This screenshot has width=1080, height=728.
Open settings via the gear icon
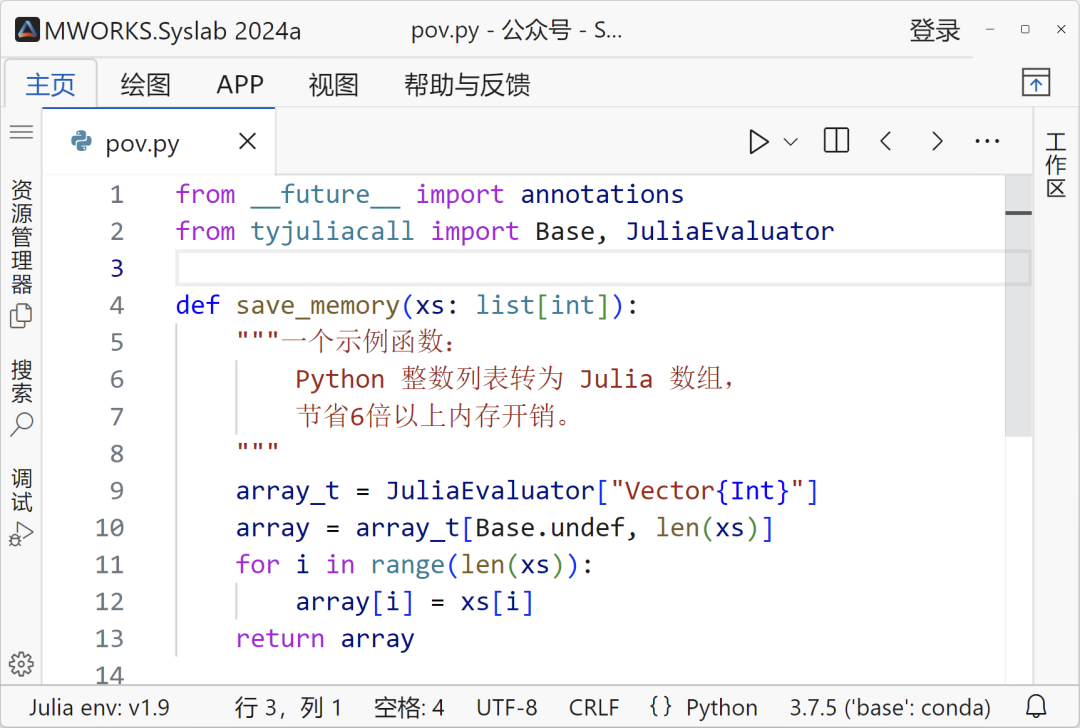21,663
